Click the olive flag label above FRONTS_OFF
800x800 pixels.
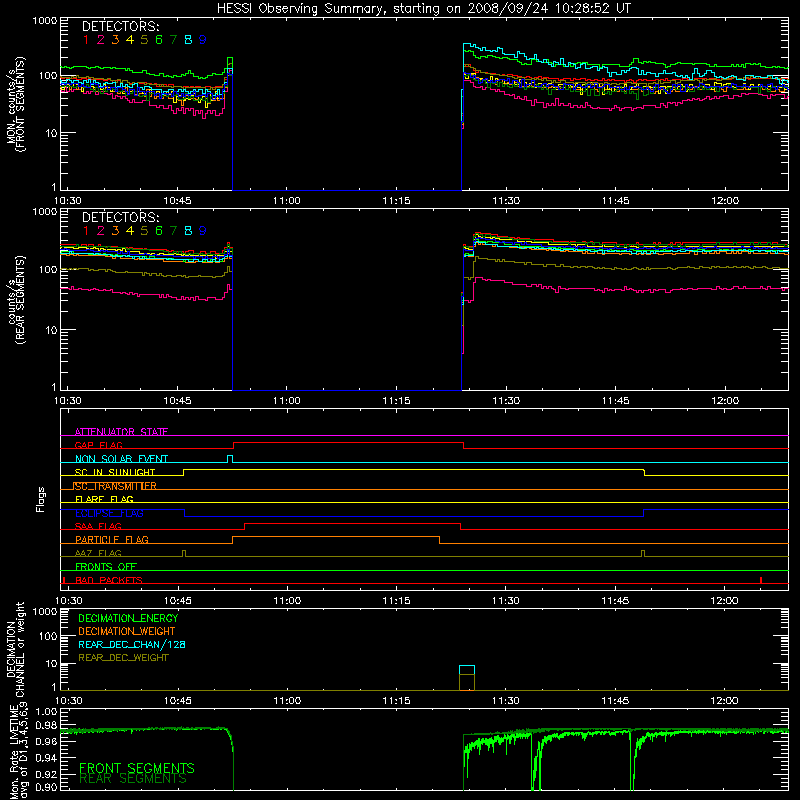pos(98,553)
